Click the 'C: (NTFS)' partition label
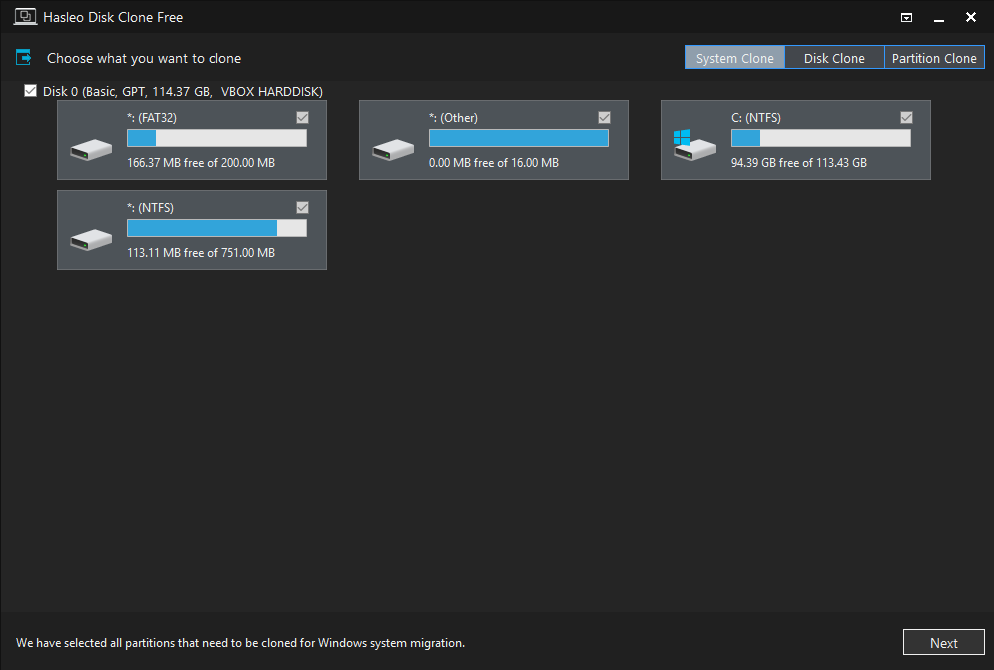This screenshot has height=670, width=994. click(756, 118)
